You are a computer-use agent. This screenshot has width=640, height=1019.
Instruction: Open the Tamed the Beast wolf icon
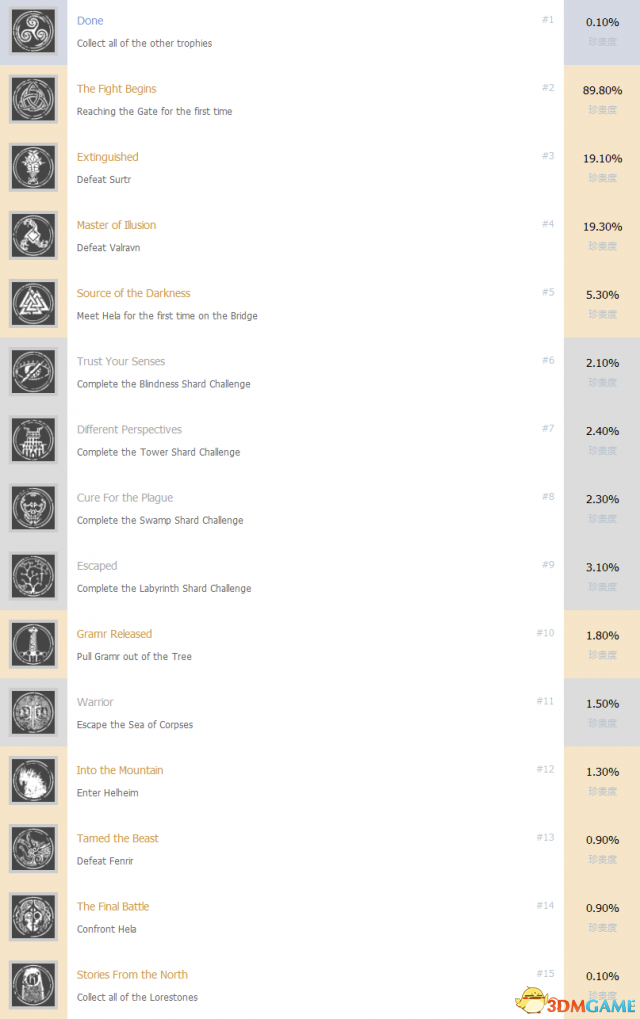33,849
